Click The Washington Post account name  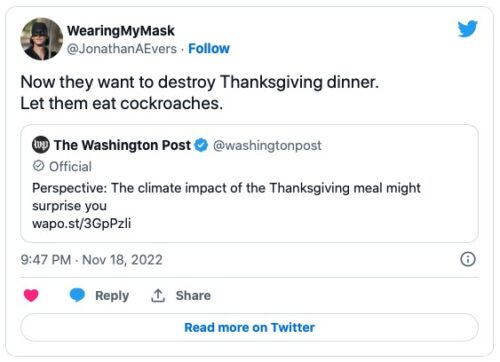[122, 145]
